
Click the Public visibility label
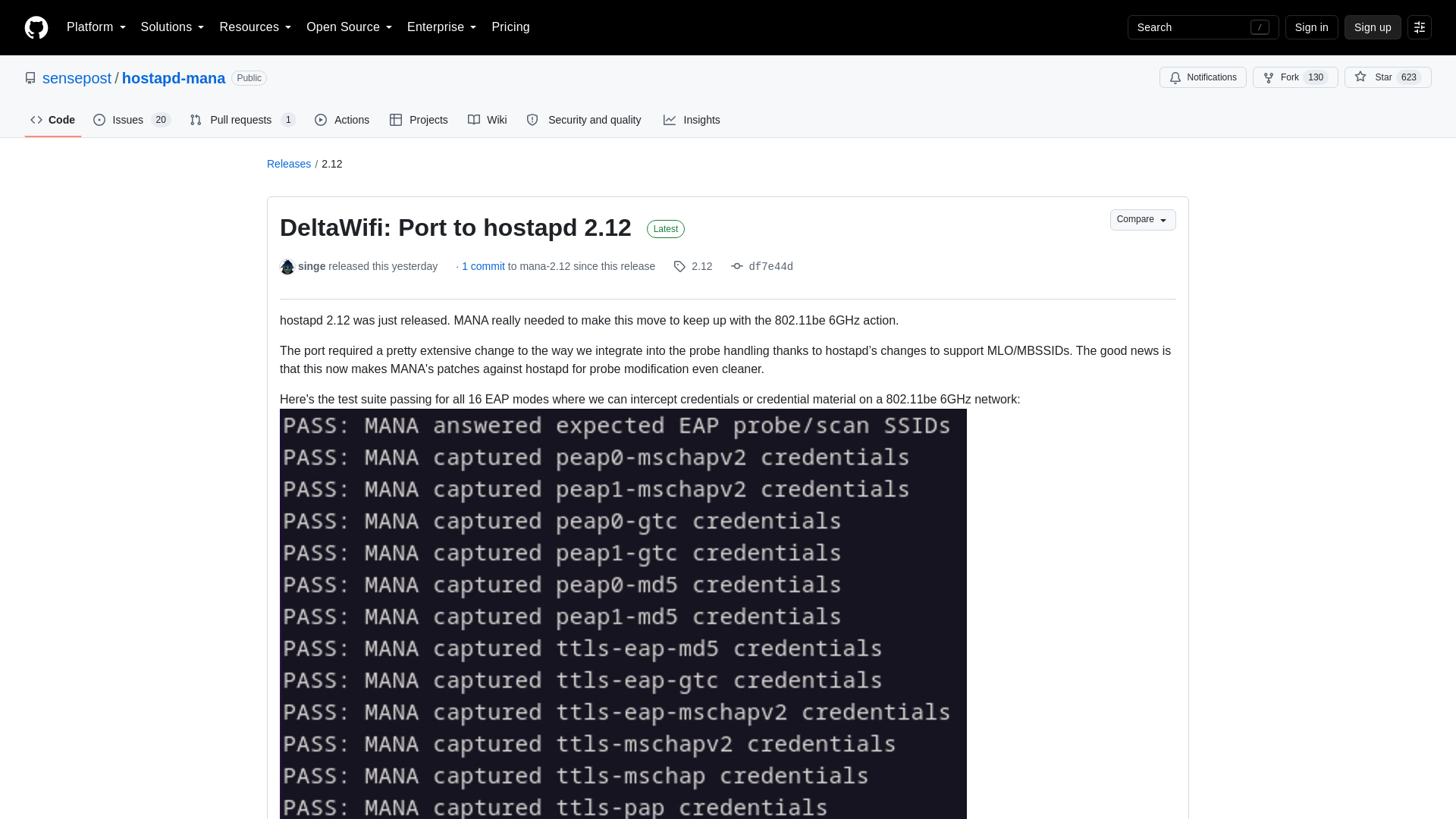pyautogui.click(x=249, y=78)
